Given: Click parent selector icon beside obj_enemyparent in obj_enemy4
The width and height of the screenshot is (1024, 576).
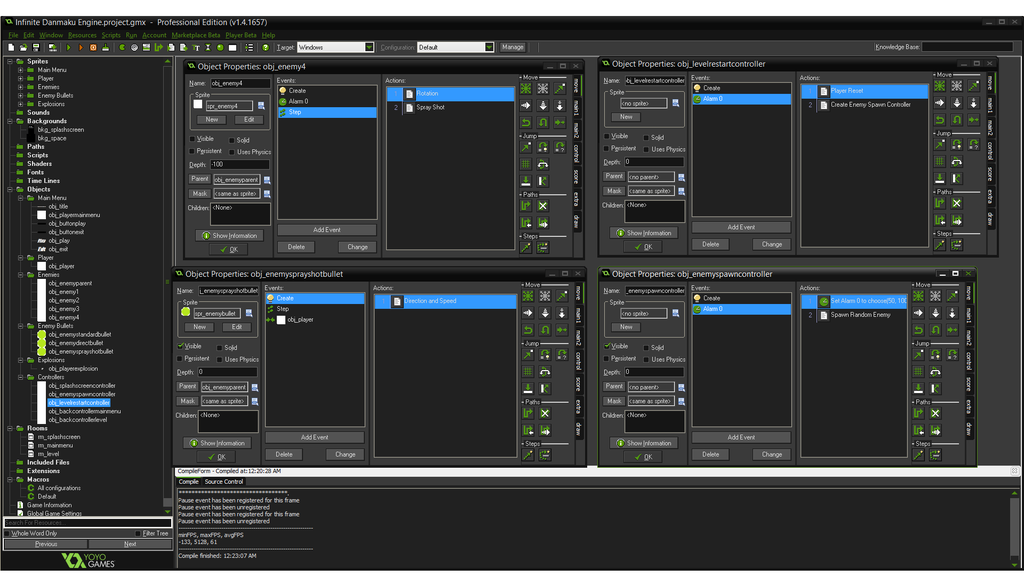Looking at the screenshot, I should point(268,179).
